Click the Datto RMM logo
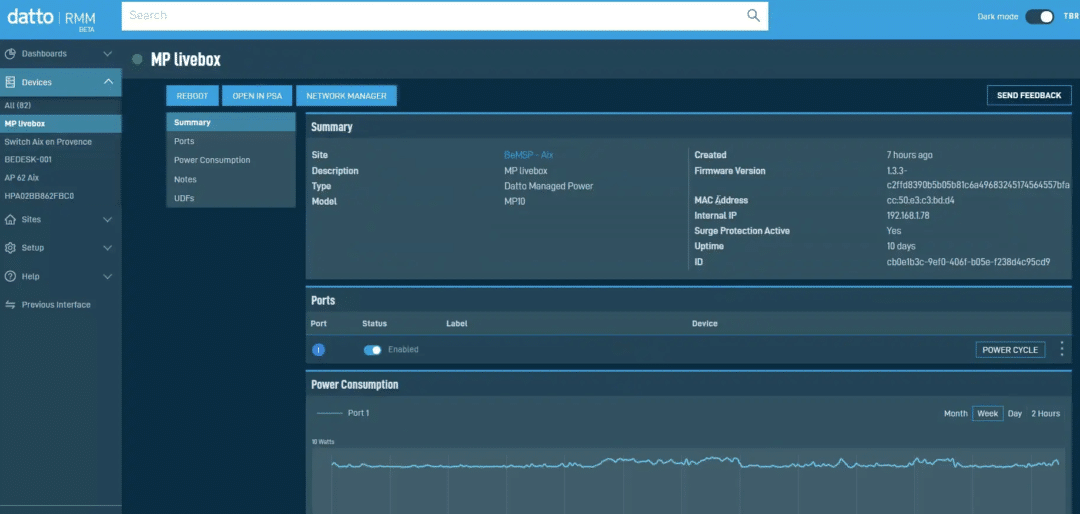1080x514 pixels. tap(51, 18)
